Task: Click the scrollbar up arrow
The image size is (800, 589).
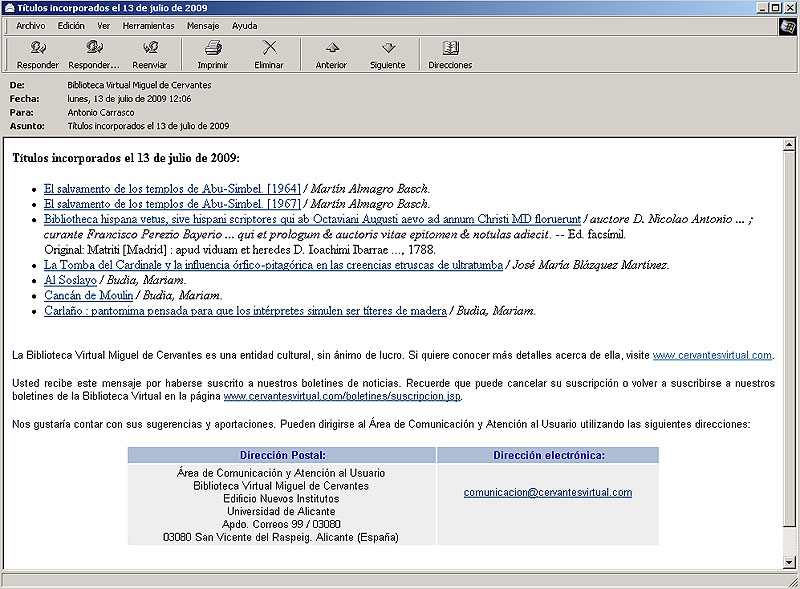Action: [789, 144]
